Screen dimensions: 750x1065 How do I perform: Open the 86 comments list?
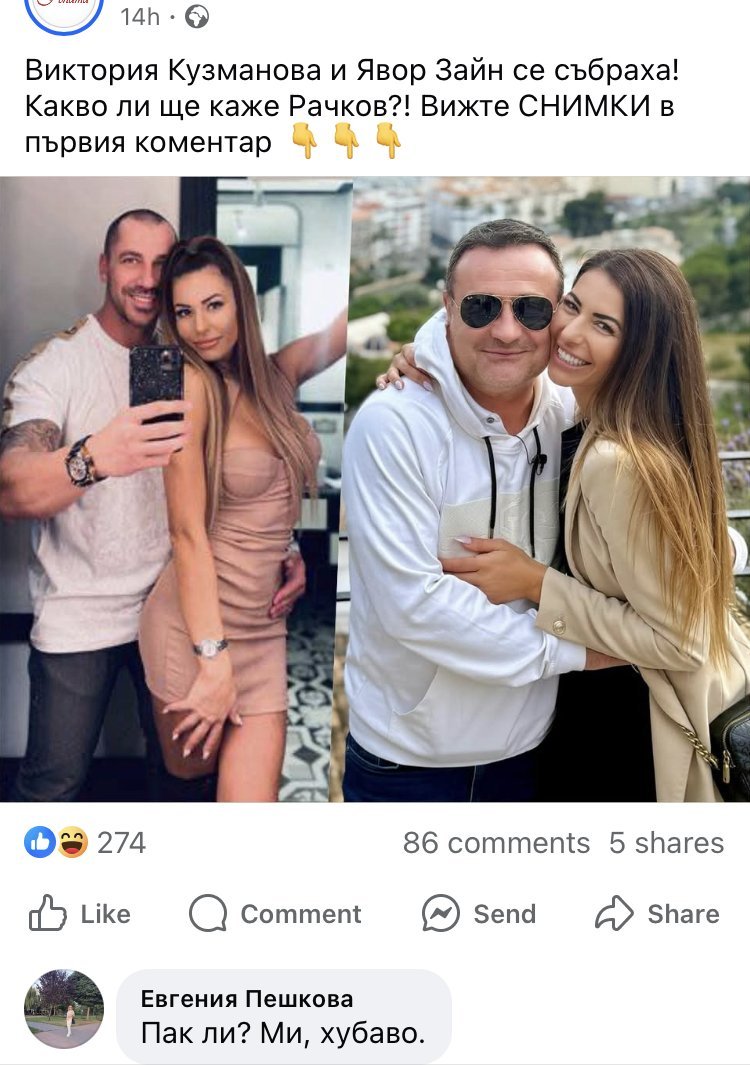(496, 843)
